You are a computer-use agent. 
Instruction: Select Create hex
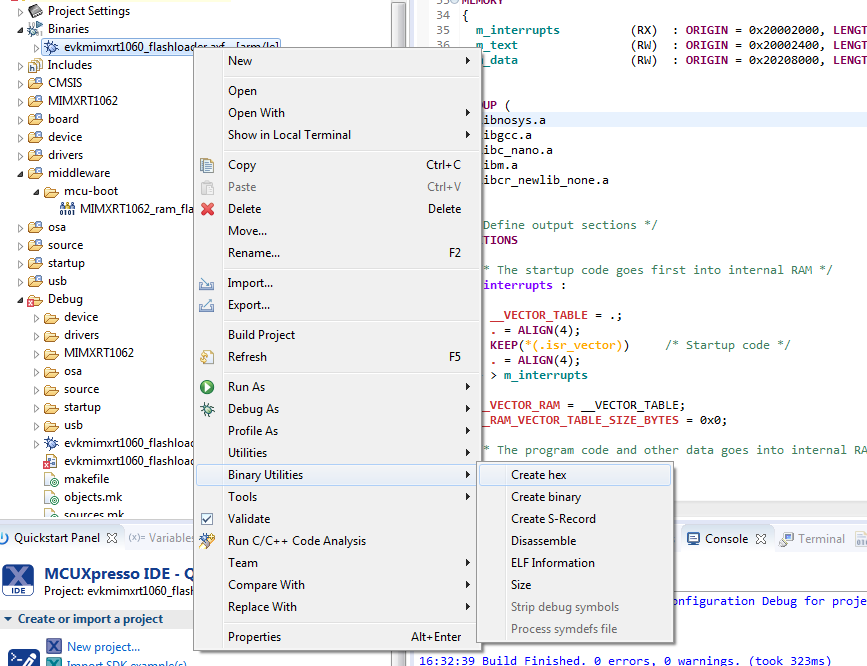point(575,475)
